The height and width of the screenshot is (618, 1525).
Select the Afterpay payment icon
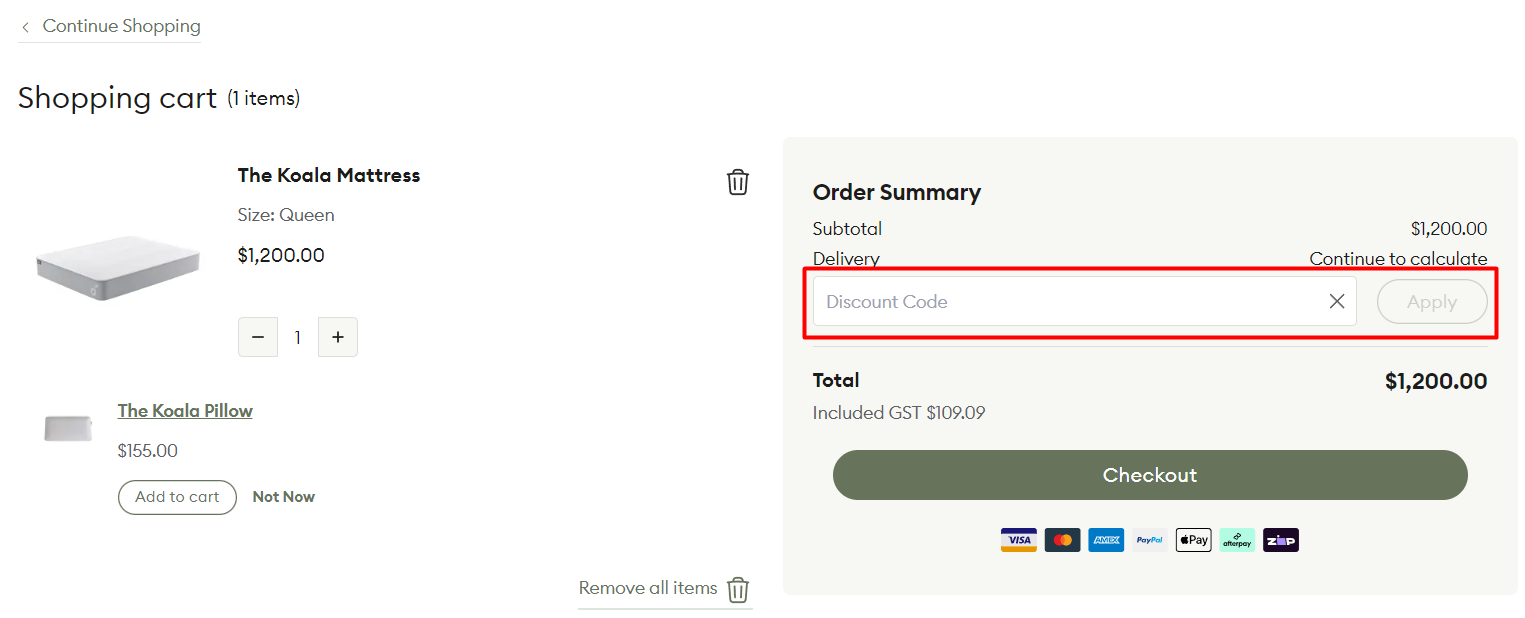(1237, 540)
